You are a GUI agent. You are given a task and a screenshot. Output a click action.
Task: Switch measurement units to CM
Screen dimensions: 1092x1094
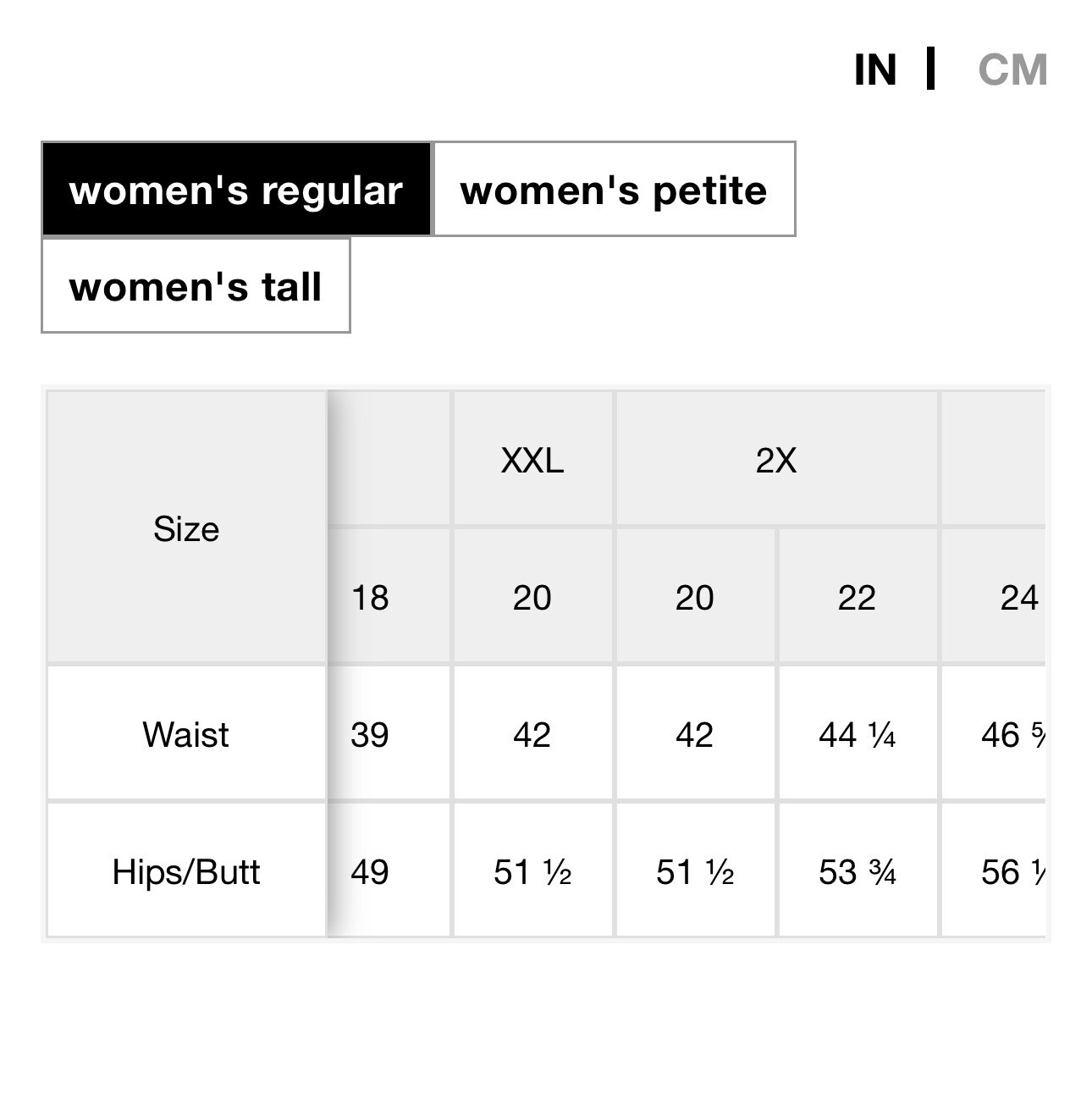(1012, 70)
